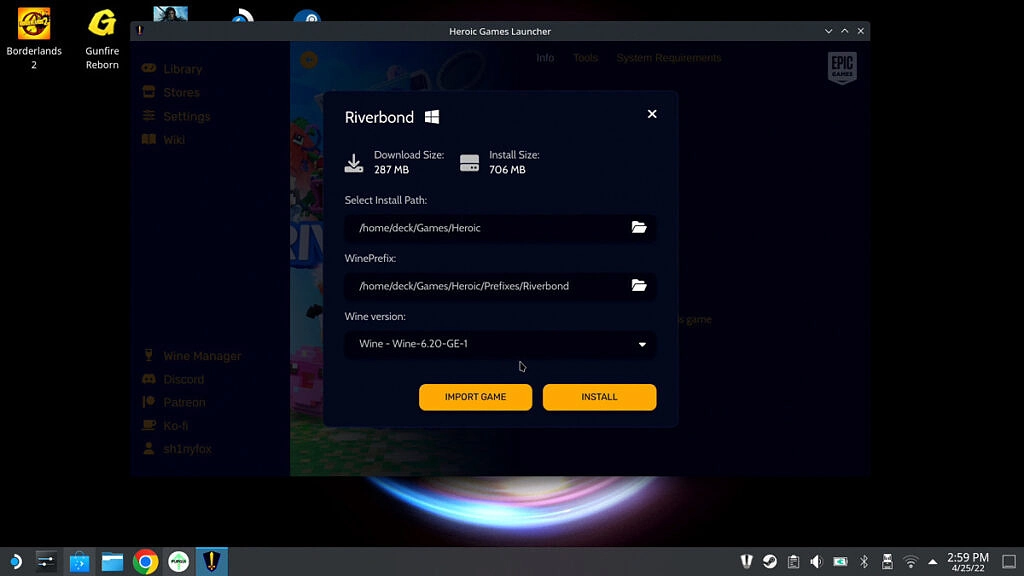1024x576 pixels.
Task: Expand hidden system tray icons arrow
Action: [x=933, y=562]
